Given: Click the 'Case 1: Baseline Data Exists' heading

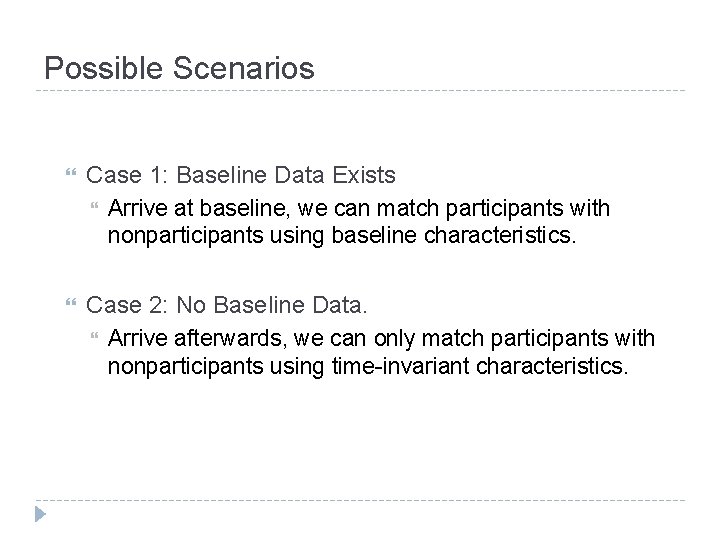Looking at the screenshot, I should click(241, 176).
